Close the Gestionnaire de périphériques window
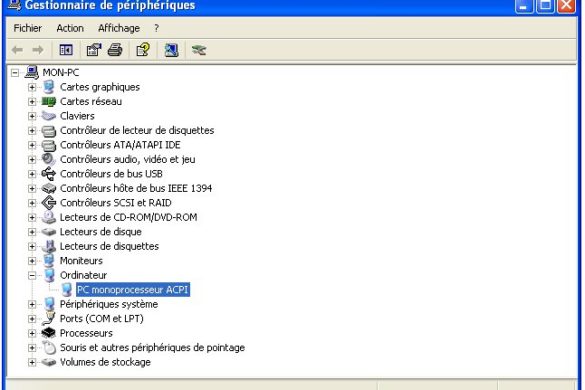This screenshot has height=390, width=585. [566, 5]
